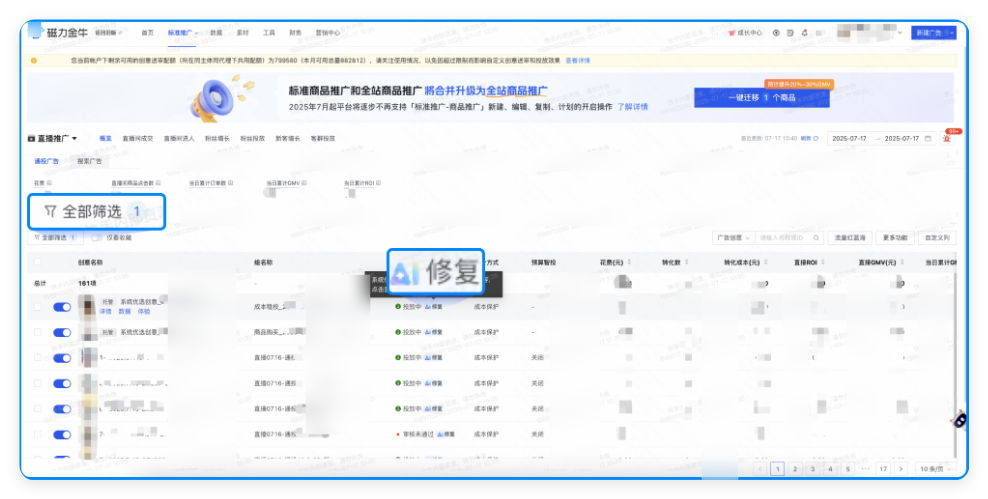This screenshot has height=499, width=988.
Task: Sort by the 转化数 column arrows
Action: pos(686,263)
